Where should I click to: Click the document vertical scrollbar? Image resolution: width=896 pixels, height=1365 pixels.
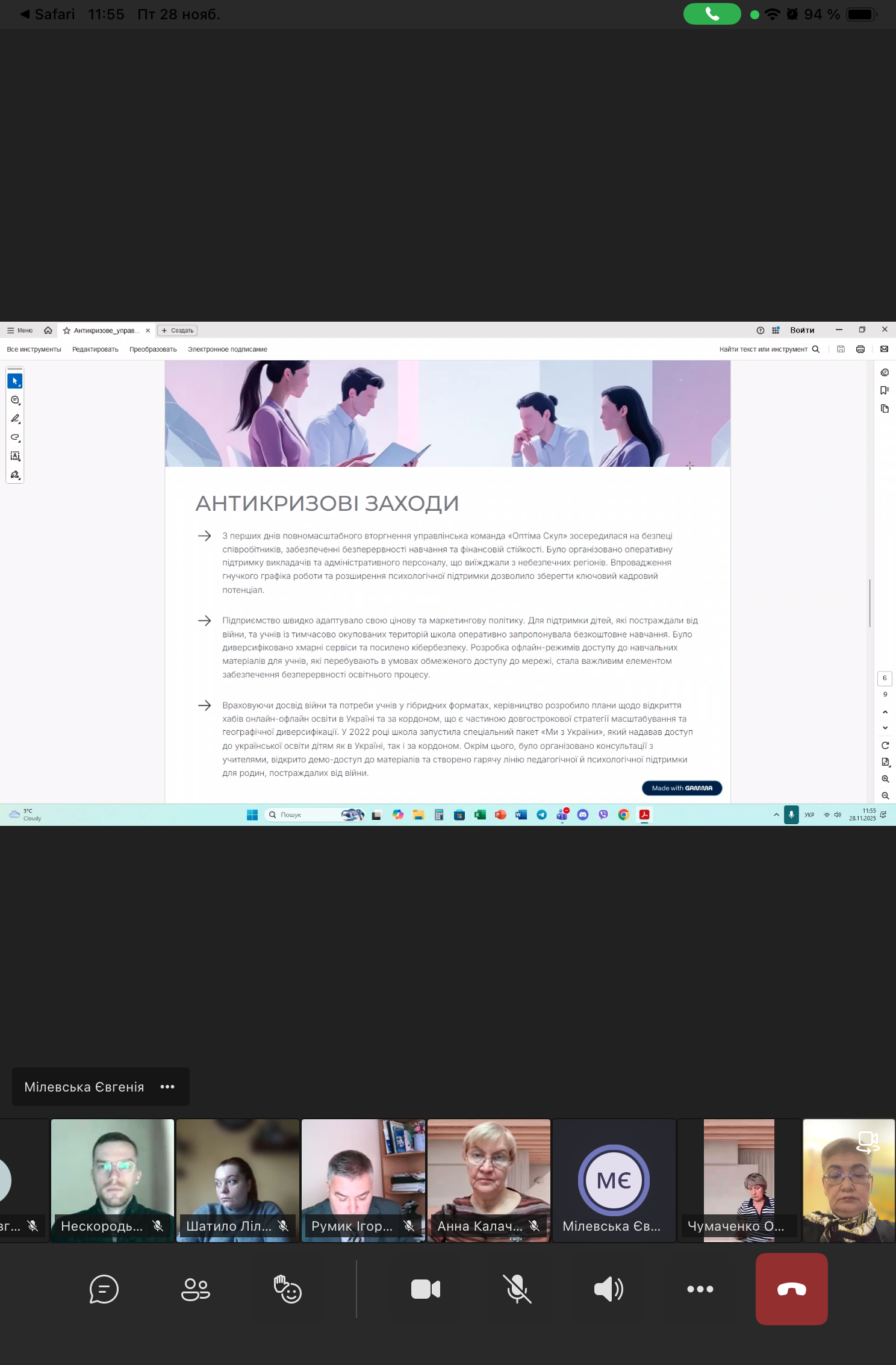pyautogui.click(x=870, y=602)
